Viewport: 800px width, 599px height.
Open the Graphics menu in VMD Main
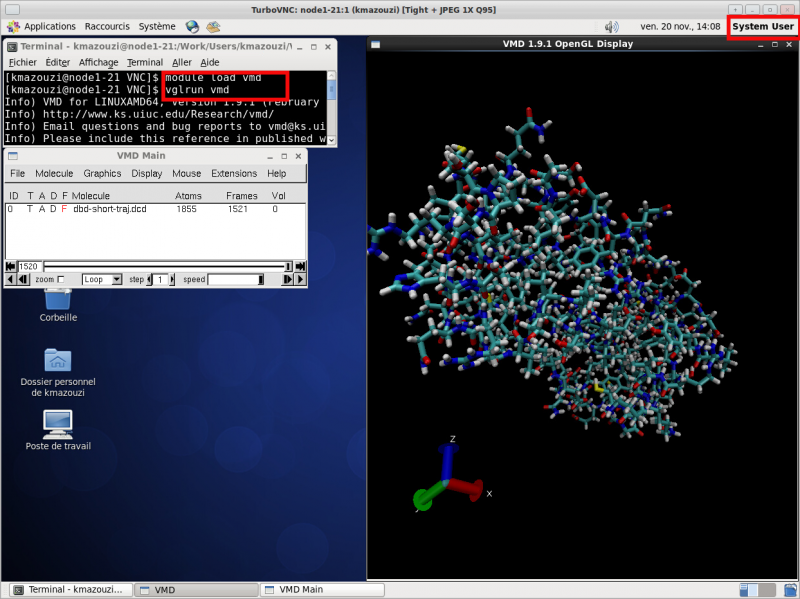point(102,174)
